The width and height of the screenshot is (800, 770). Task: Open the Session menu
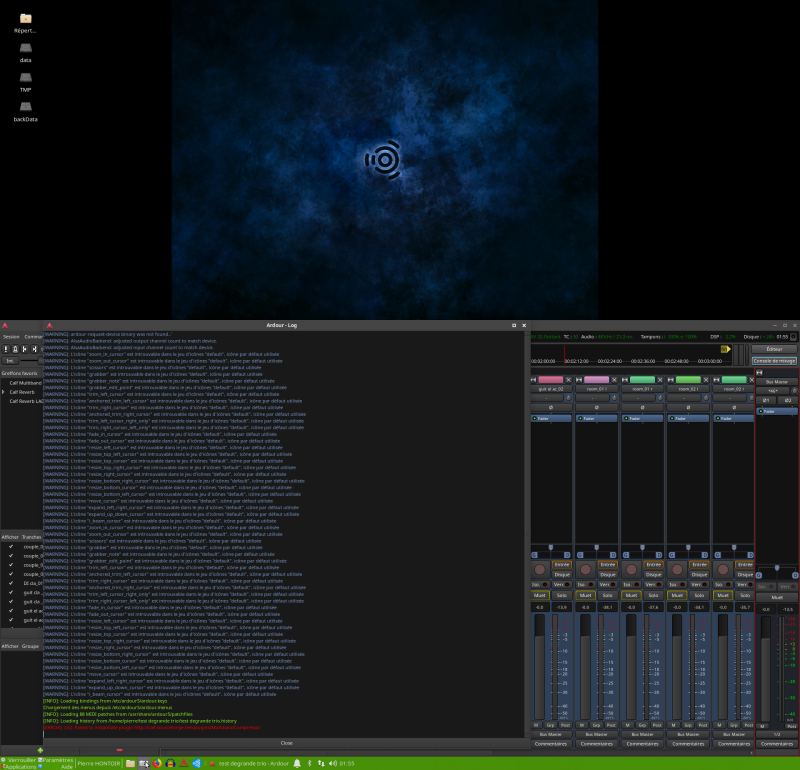[x=10, y=336]
